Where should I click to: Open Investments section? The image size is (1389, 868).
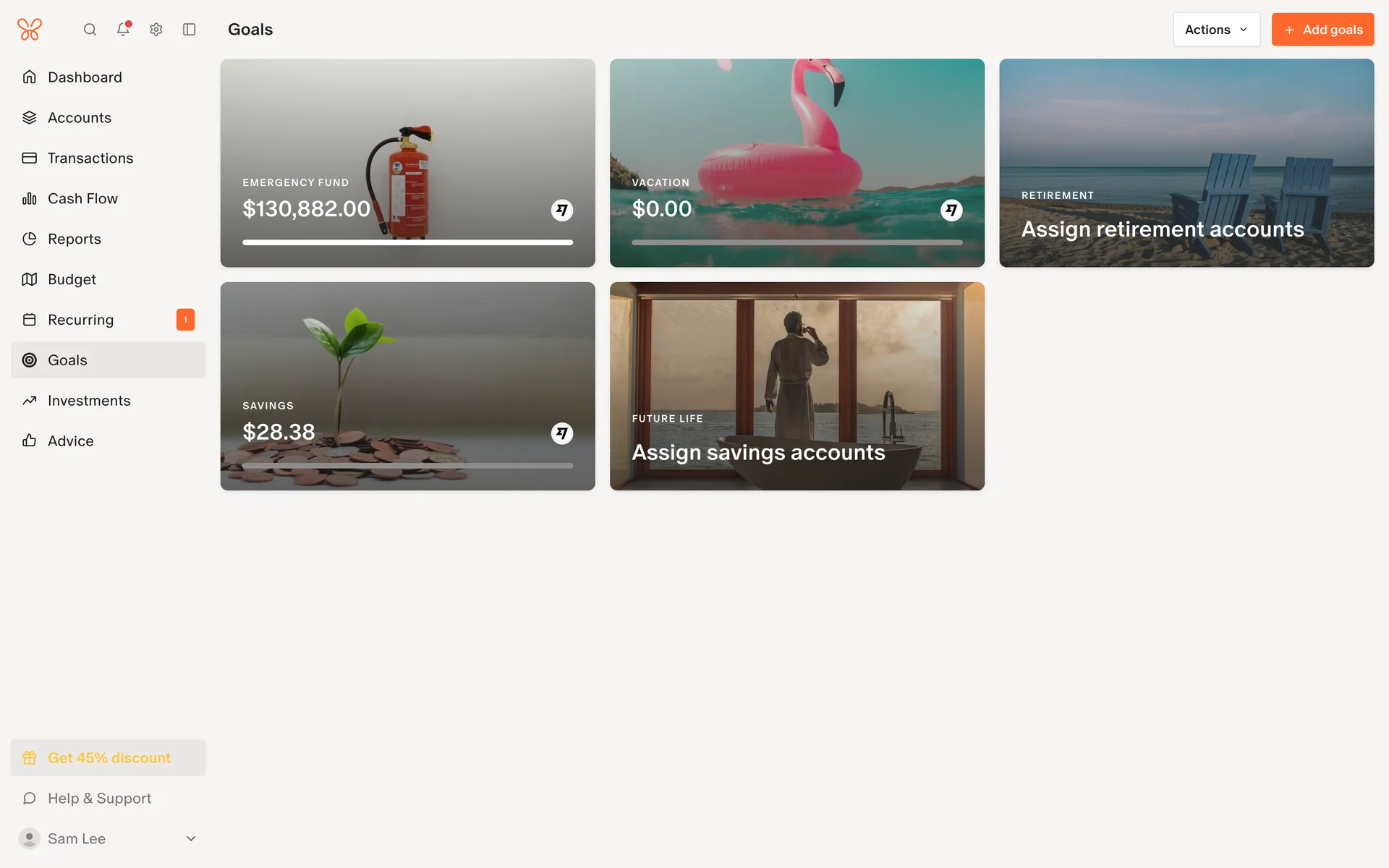pyautogui.click(x=89, y=401)
